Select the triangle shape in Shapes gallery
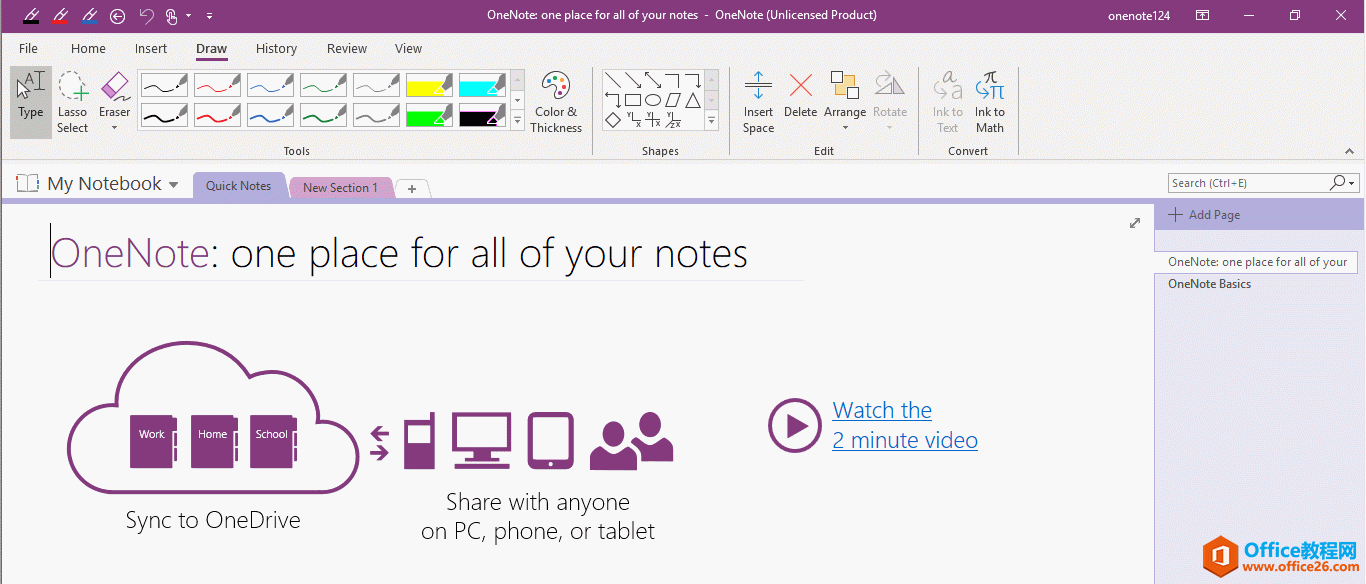Screen dimensions: 1366x584 [x=693, y=100]
